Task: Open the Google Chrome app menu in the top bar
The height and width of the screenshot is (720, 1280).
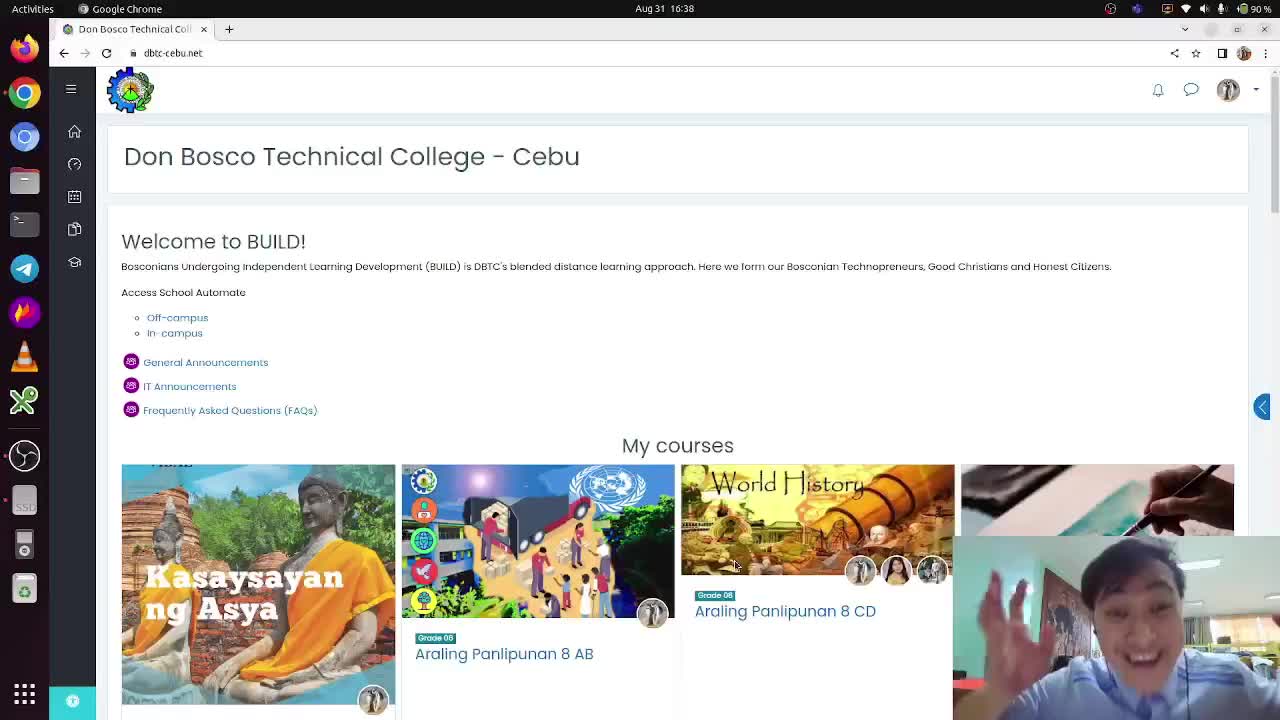Action: point(120,8)
